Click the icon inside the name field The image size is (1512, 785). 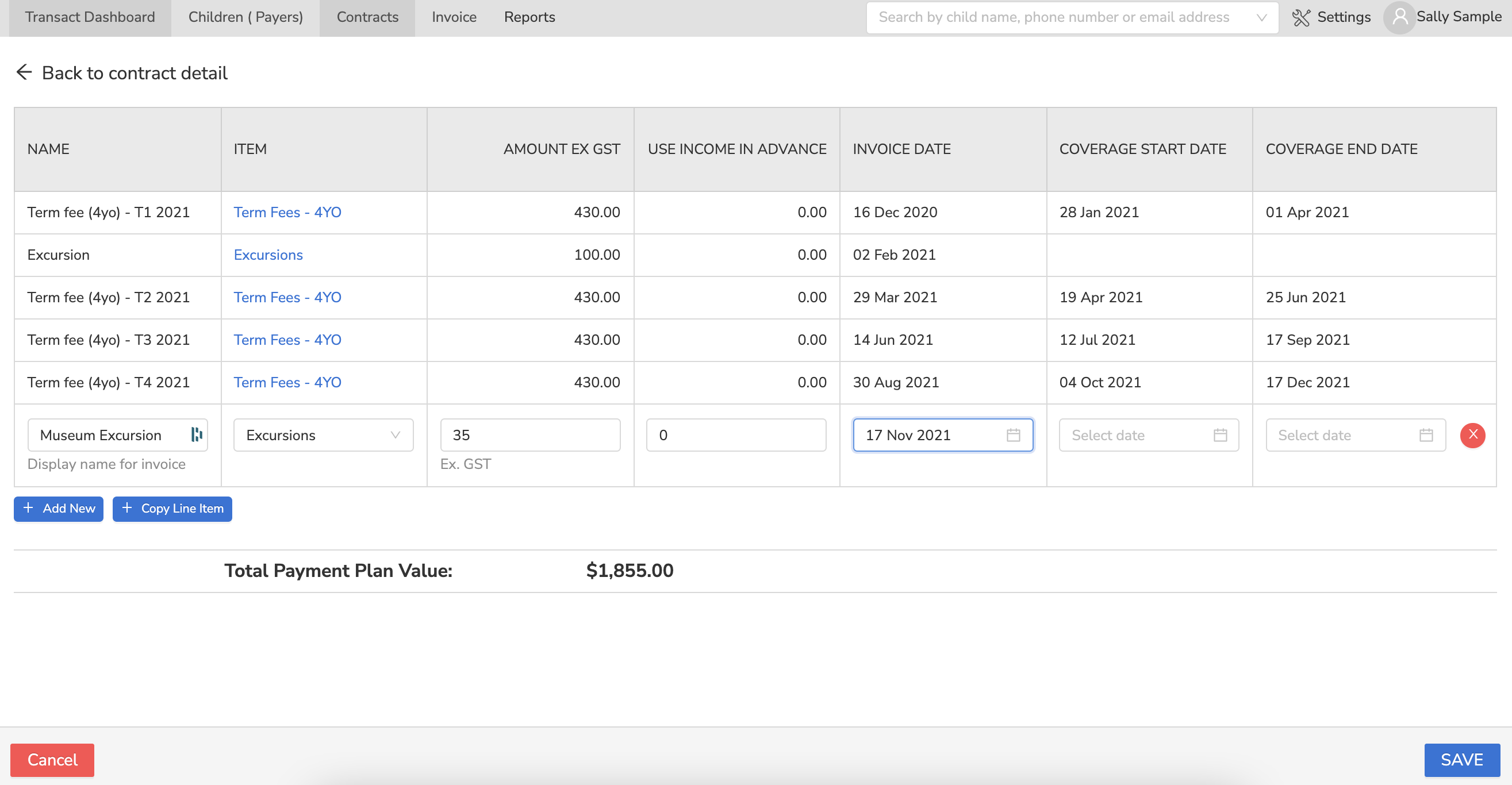coord(197,434)
